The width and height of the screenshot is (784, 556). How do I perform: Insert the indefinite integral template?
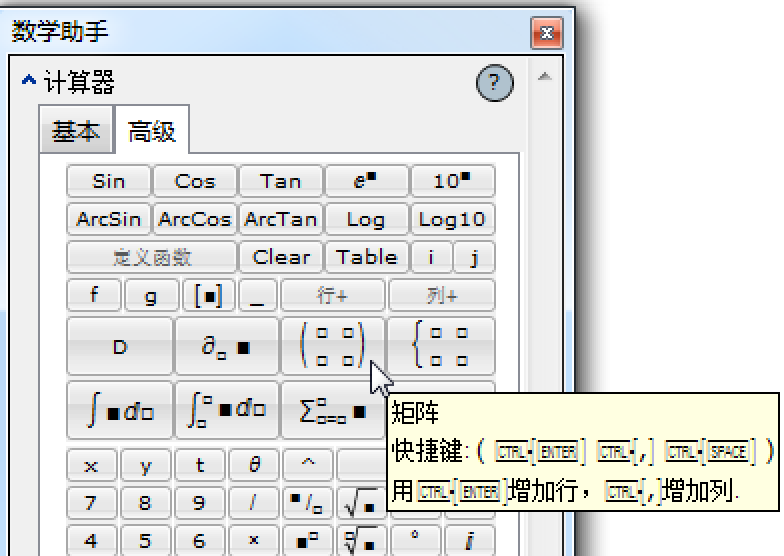coord(120,411)
